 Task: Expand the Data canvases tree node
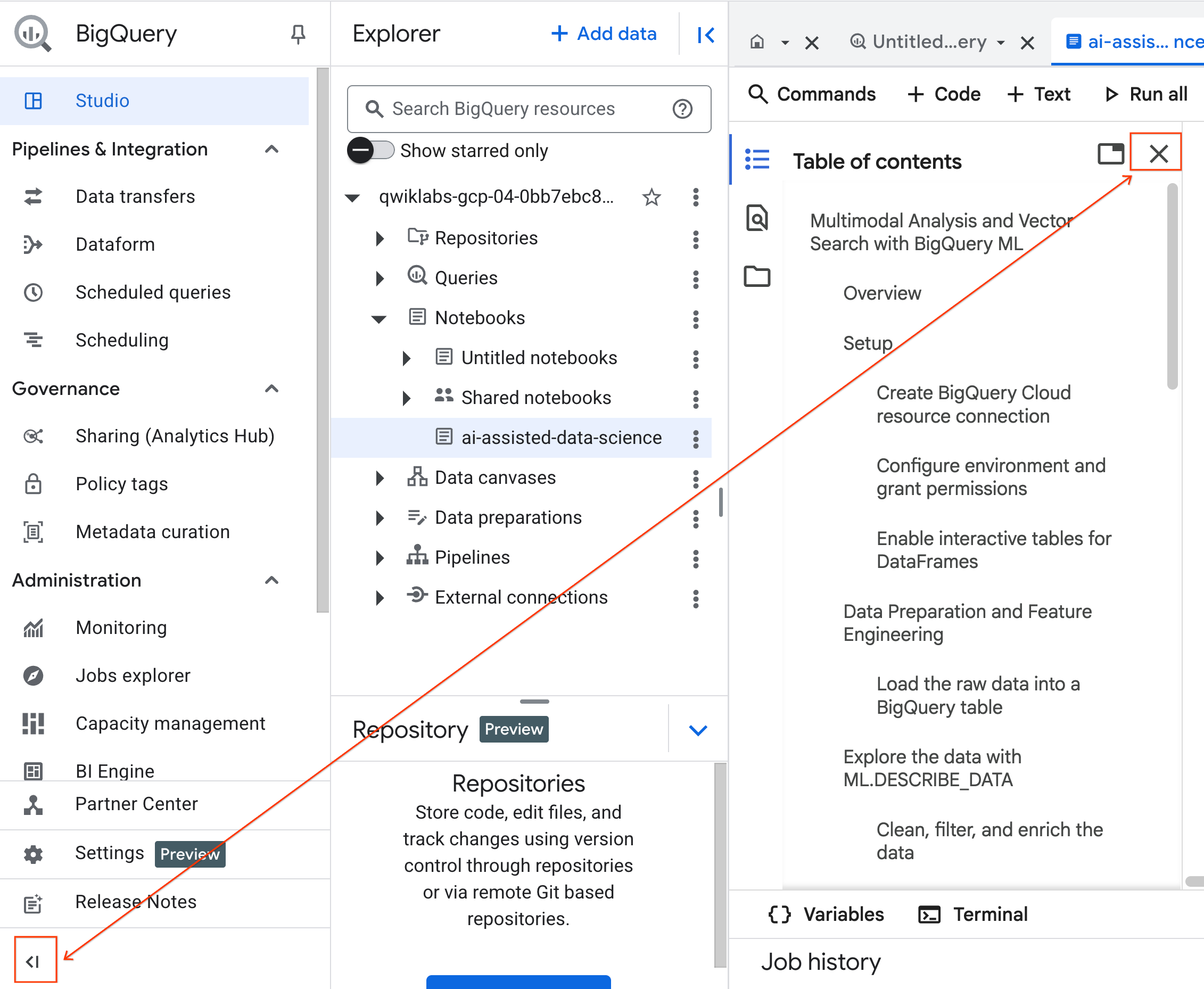coord(380,478)
